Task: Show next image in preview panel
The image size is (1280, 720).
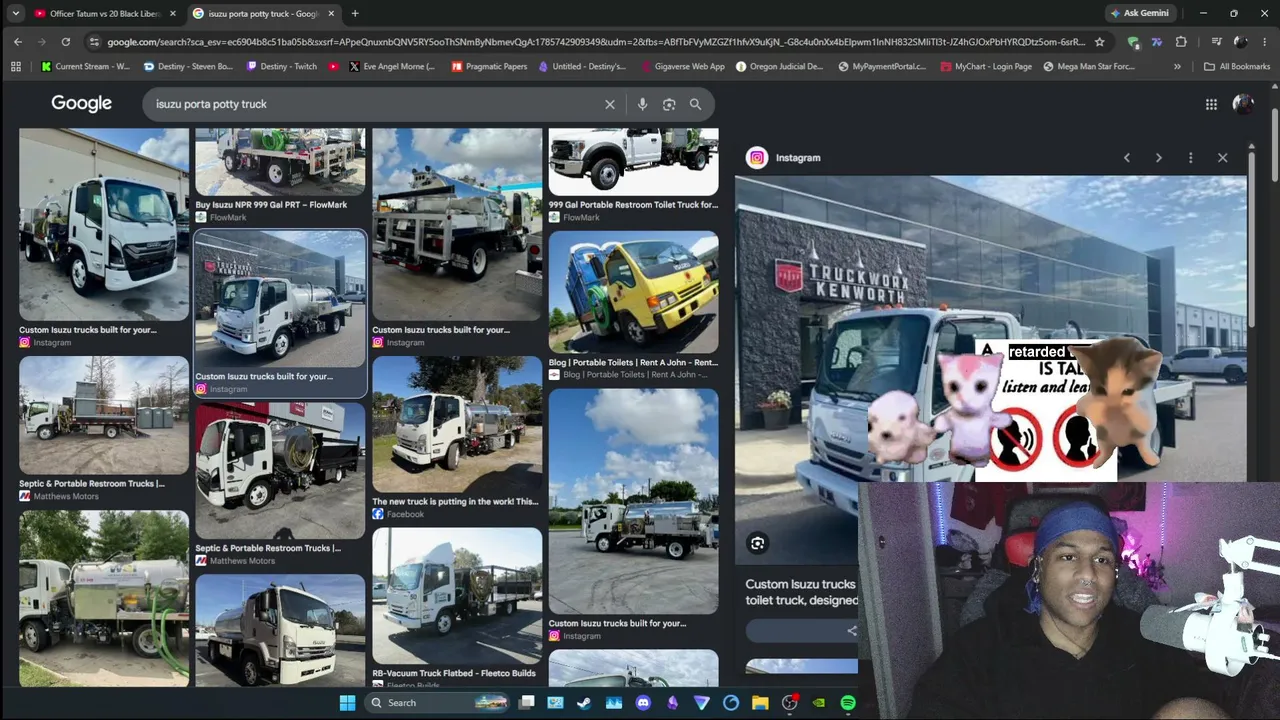Action: point(1159,158)
